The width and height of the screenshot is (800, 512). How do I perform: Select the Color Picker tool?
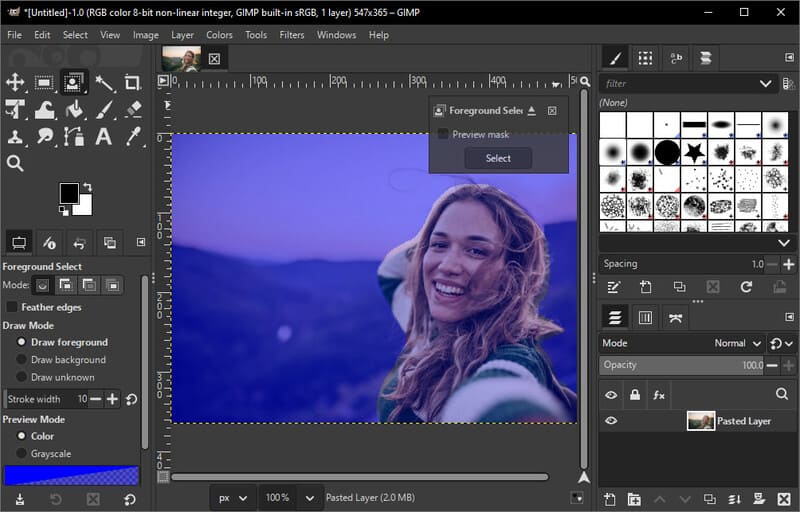pos(133,137)
